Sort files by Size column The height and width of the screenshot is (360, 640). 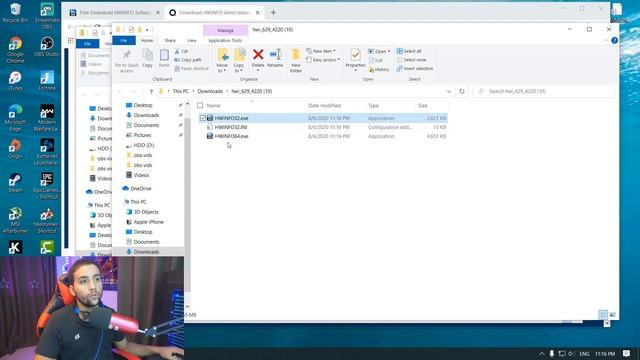point(422,105)
